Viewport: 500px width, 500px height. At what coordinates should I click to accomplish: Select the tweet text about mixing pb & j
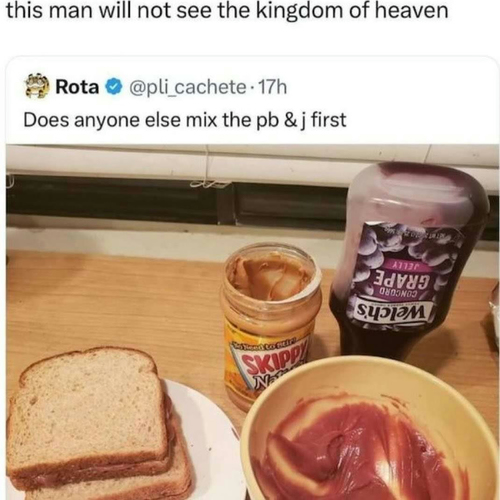click(x=185, y=120)
